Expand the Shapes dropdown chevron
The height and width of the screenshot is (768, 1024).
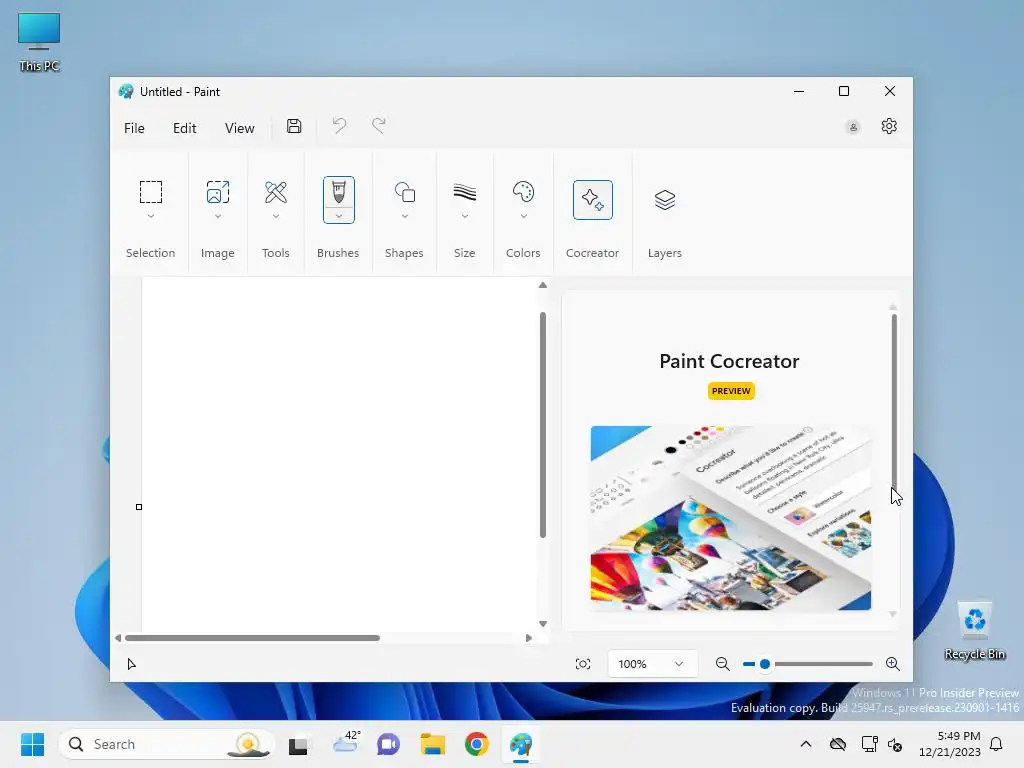click(404, 216)
